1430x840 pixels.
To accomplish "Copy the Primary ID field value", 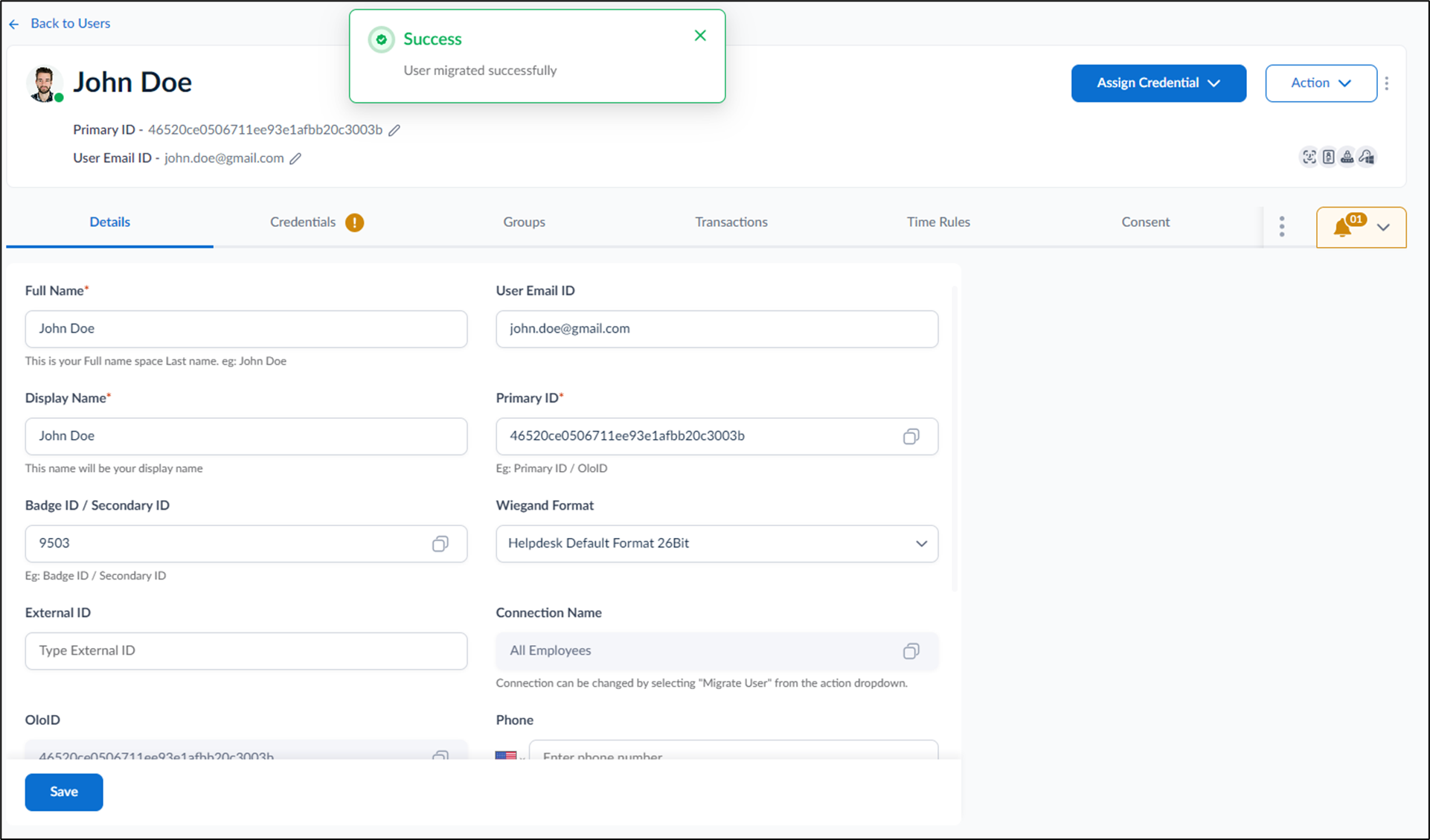I will coord(911,437).
